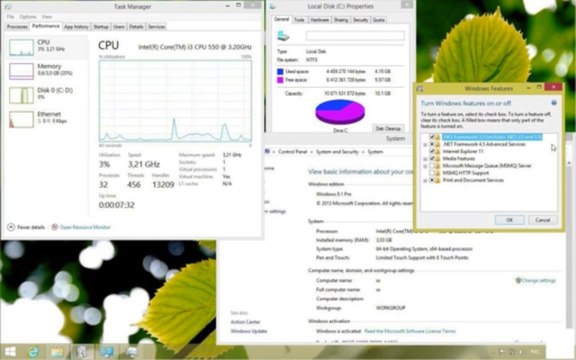Click the System window taskbar icon

point(106,352)
